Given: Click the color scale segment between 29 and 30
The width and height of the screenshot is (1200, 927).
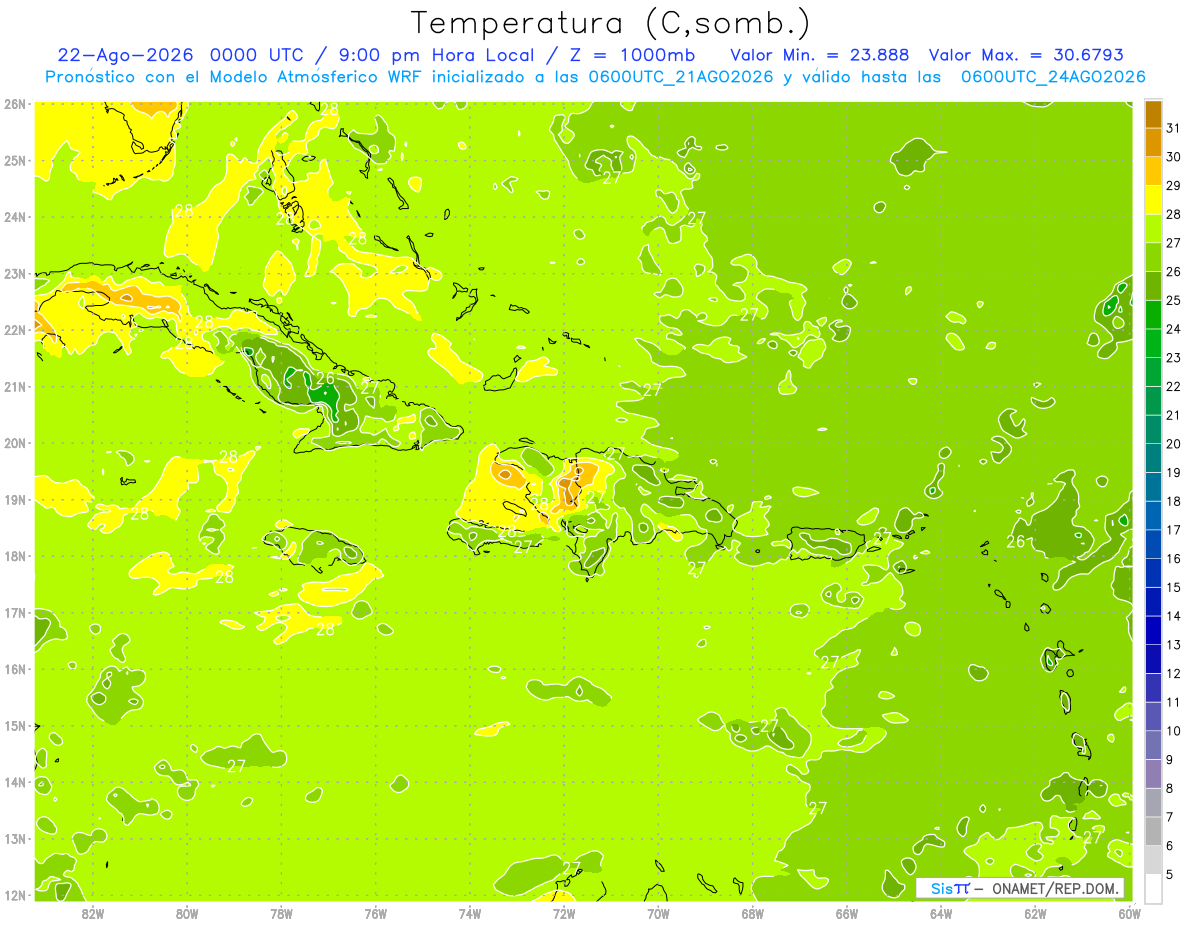Looking at the screenshot, I should [x=1153, y=171].
